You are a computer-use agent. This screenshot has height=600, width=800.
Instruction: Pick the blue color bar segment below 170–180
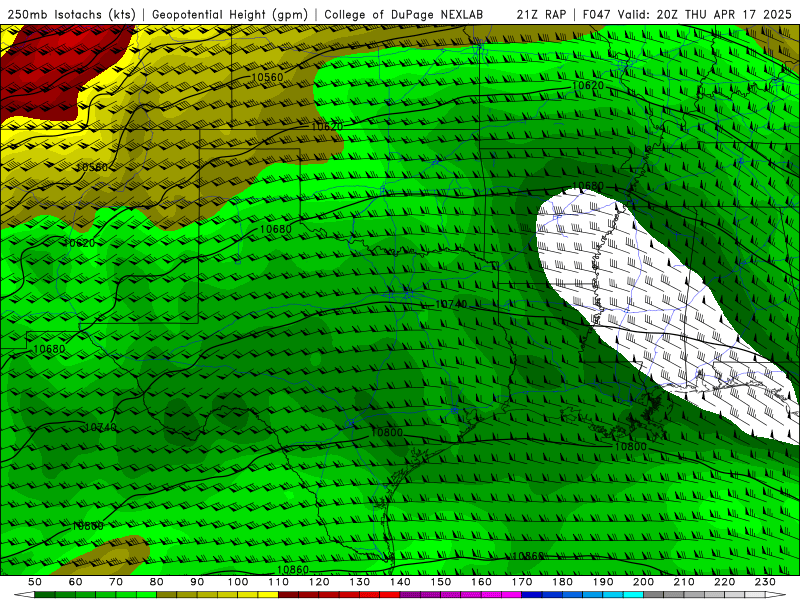point(542,595)
